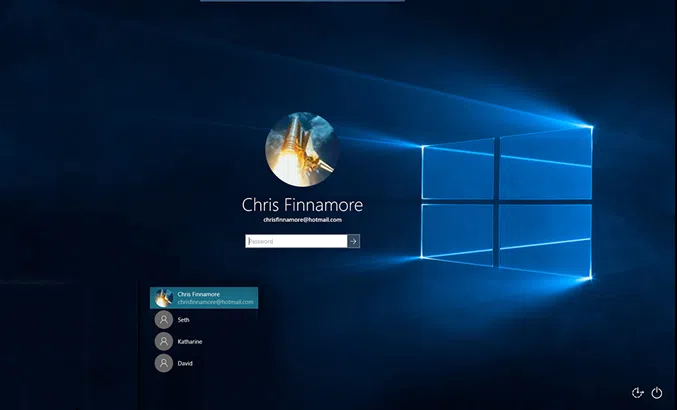Click Seth's avatar icon
This screenshot has width=677, height=410.
click(164, 320)
